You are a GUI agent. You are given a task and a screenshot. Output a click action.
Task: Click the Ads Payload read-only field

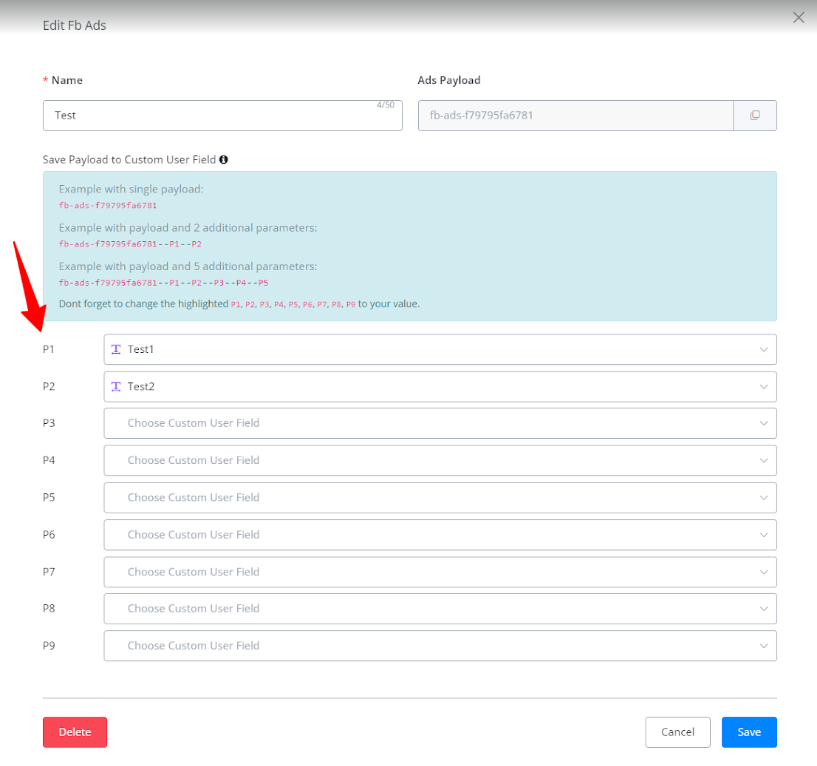point(575,115)
